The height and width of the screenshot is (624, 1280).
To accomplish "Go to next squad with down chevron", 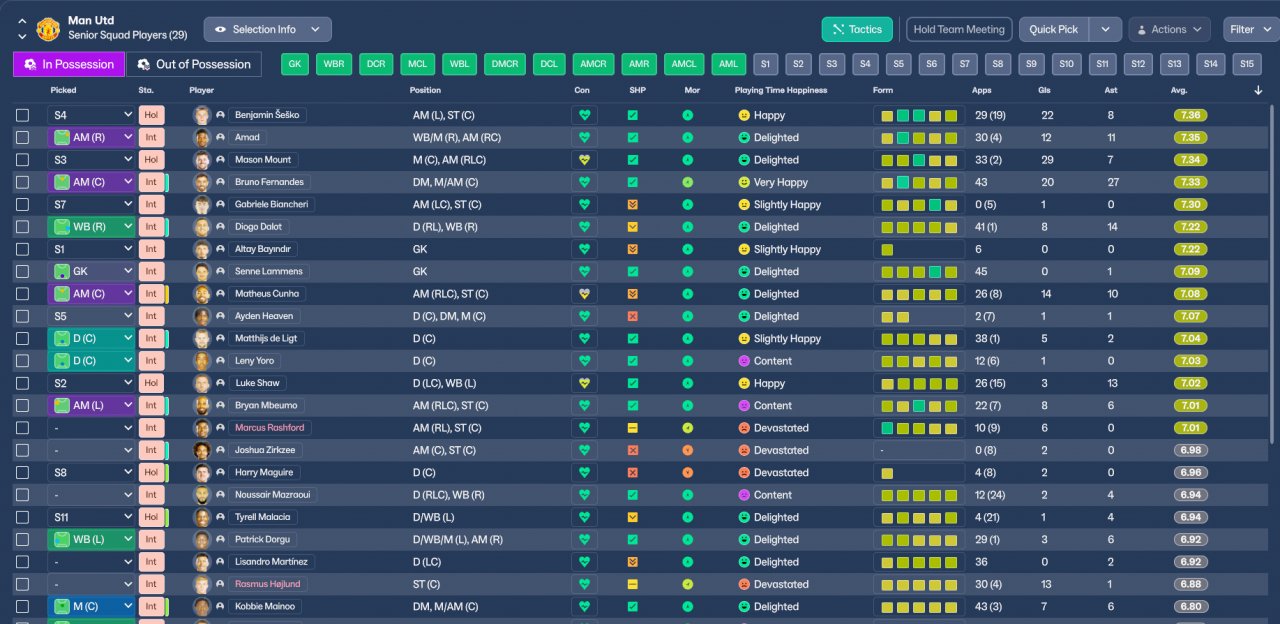I will coord(22,37).
